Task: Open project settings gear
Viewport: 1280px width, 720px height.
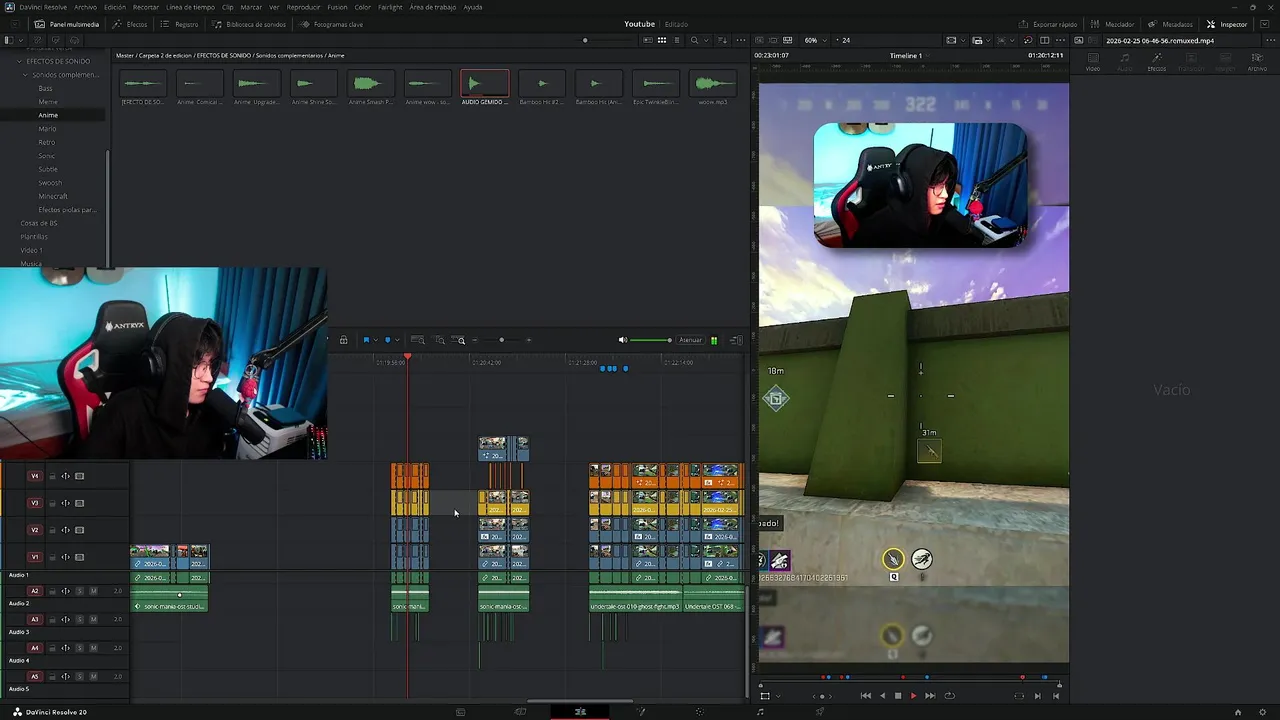Action: point(1264,712)
